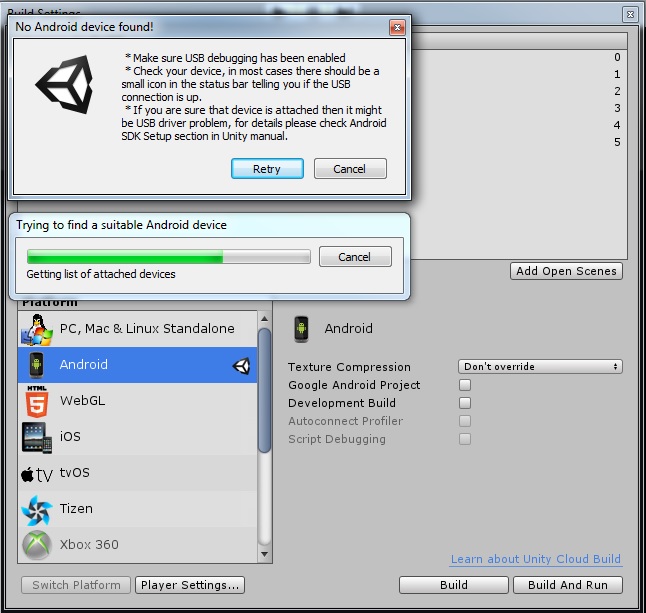Click the Android phone icon in platform list
Screen dimensions: 646x613
pos(36,365)
